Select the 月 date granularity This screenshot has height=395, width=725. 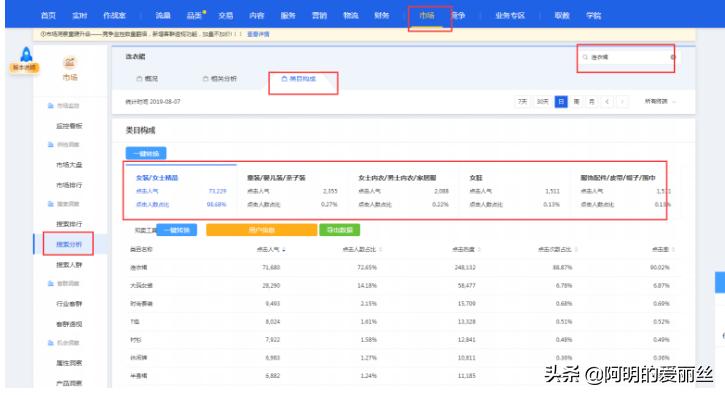tap(592, 102)
